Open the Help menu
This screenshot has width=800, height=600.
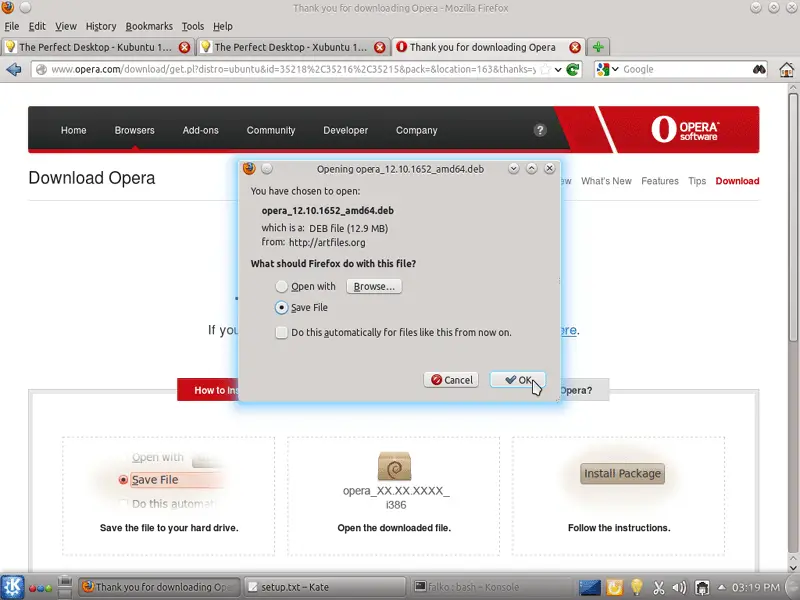coord(222,26)
